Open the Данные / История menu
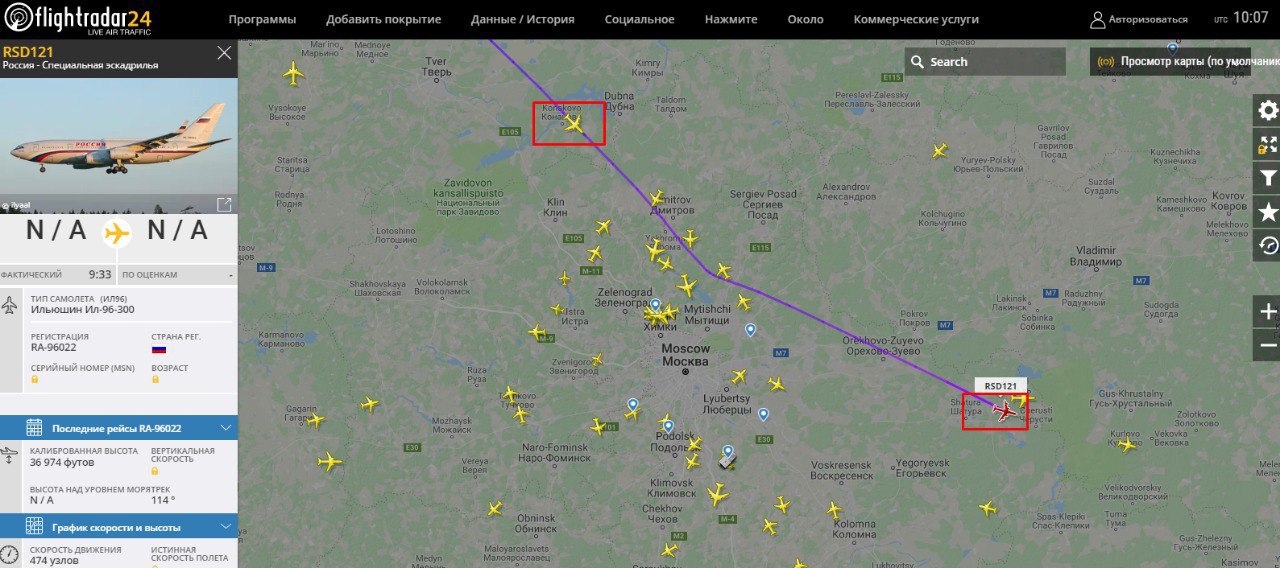Image resolution: width=1280 pixels, height=568 pixels. [x=522, y=19]
